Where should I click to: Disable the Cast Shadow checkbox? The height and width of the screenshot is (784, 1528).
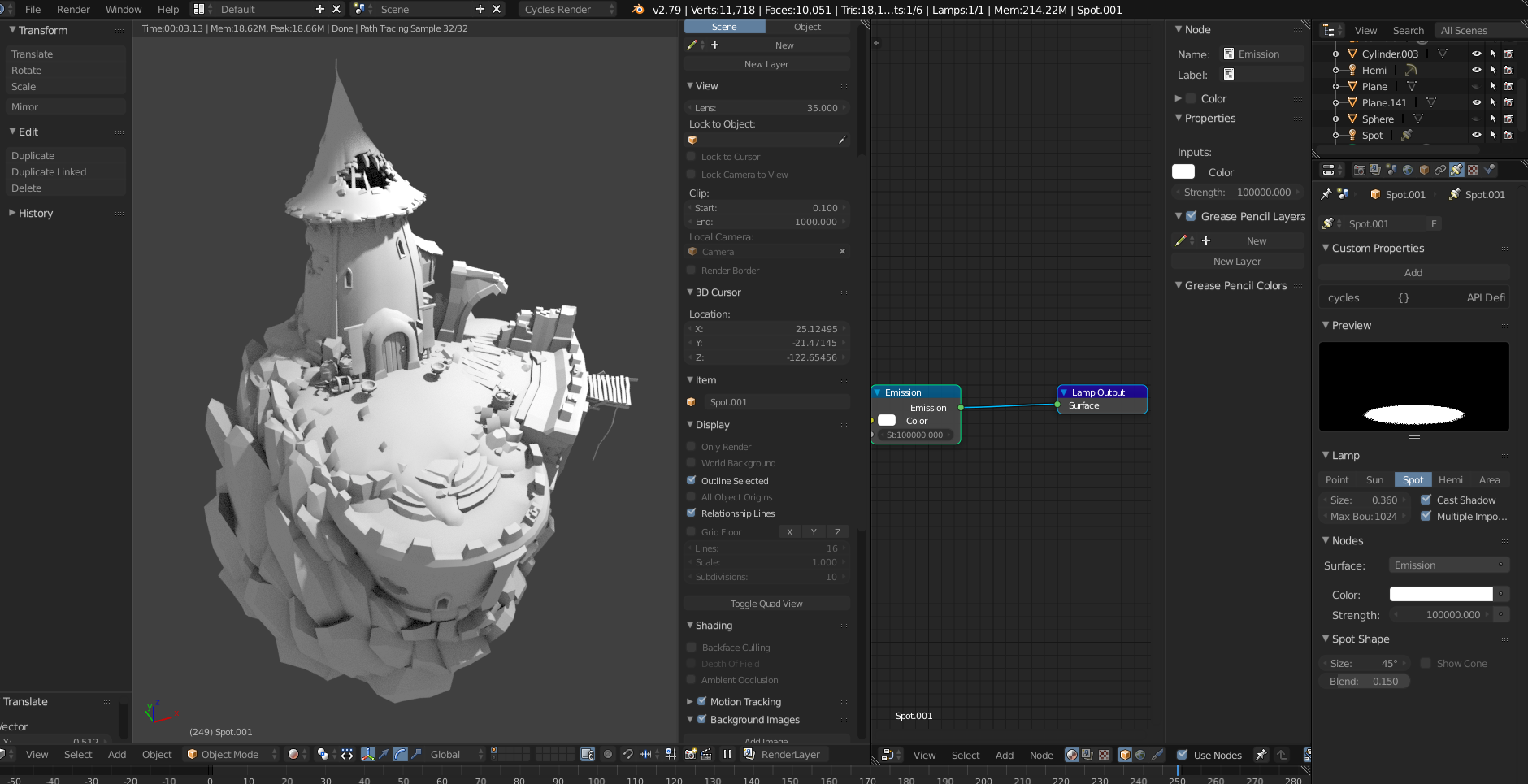click(x=1426, y=500)
